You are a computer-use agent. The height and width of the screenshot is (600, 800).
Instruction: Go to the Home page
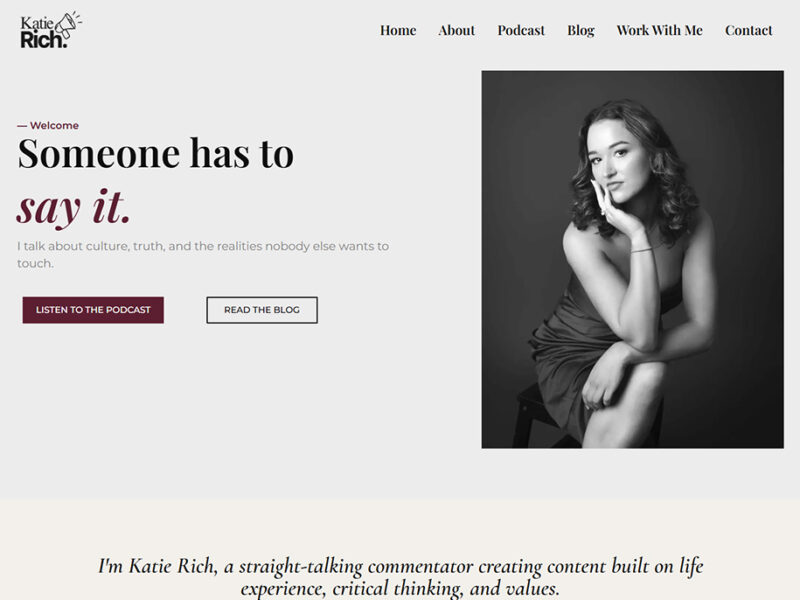(x=397, y=30)
